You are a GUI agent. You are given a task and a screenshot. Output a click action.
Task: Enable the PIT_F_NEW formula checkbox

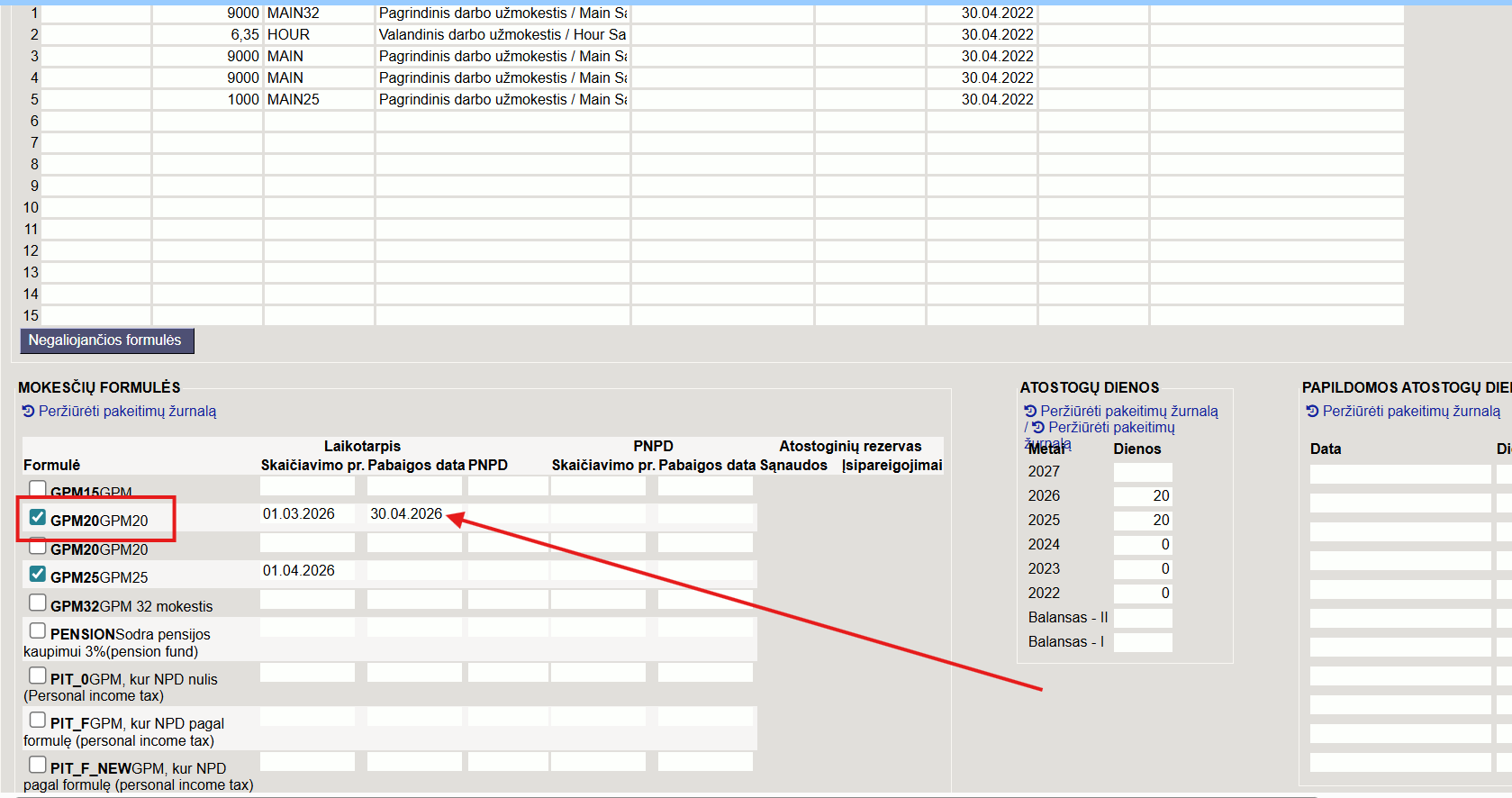38,765
